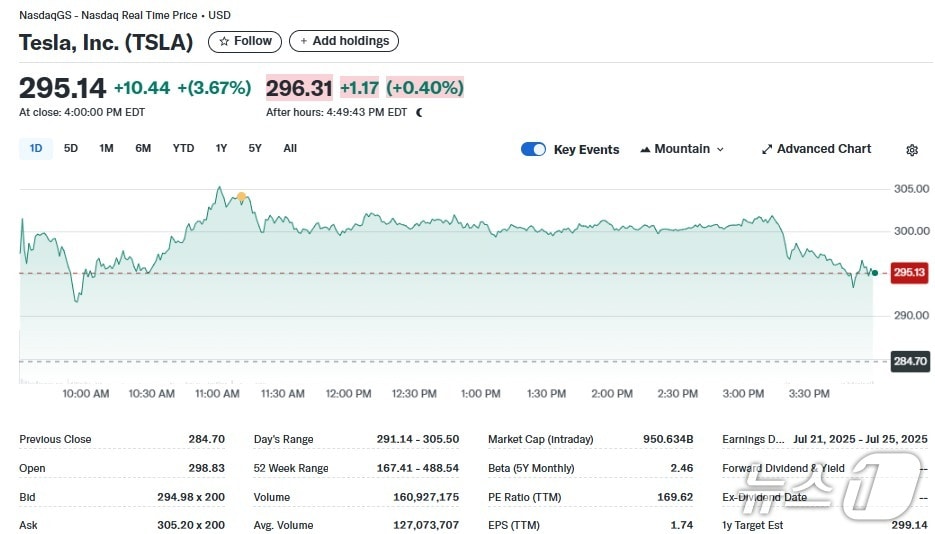Open chart settings gear icon
The width and height of the screenshot is (935, 534).
tap(911, 150)
